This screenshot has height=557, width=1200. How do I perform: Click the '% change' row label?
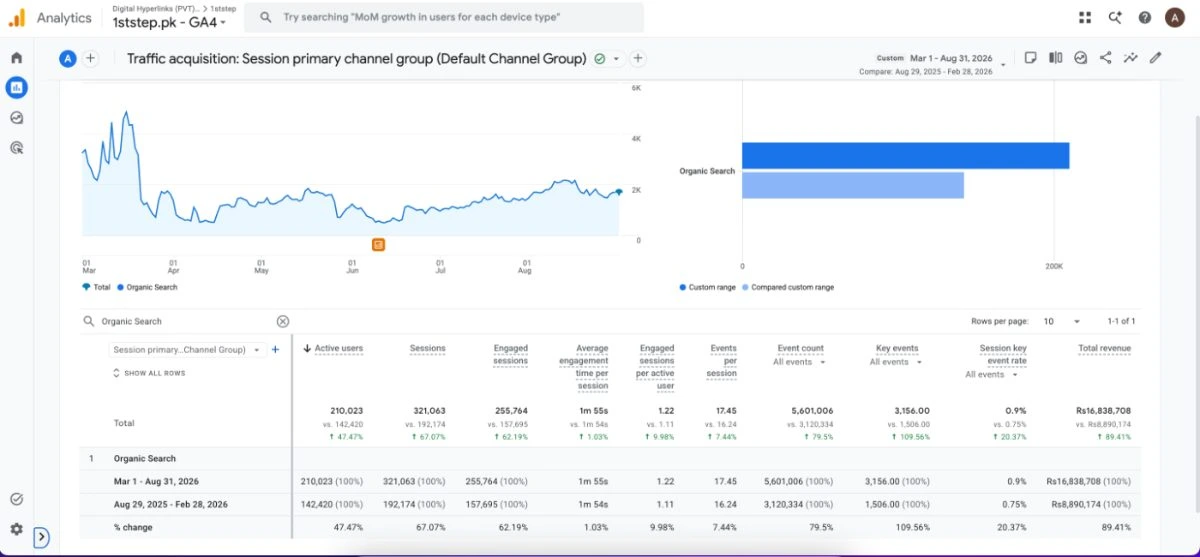(x=133, y=527)
